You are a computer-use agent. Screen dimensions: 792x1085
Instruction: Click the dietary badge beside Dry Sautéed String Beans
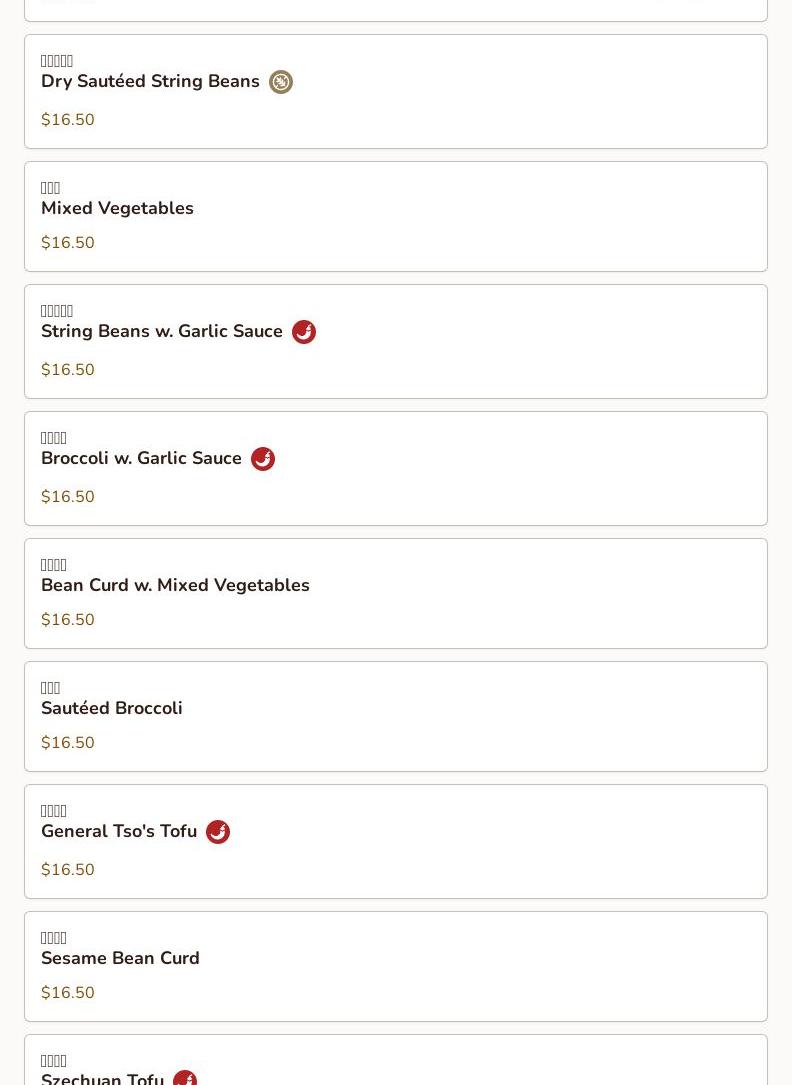point(281,82)
